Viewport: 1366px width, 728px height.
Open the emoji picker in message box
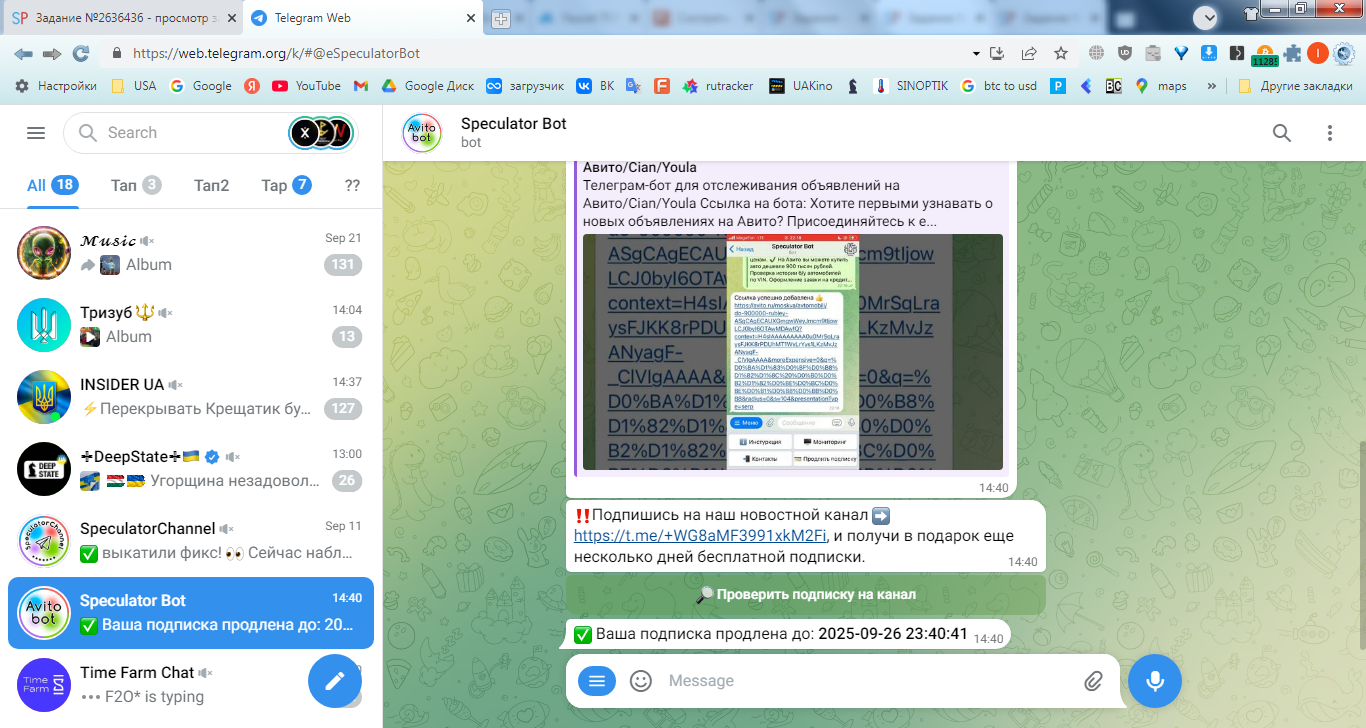point(641,681)
